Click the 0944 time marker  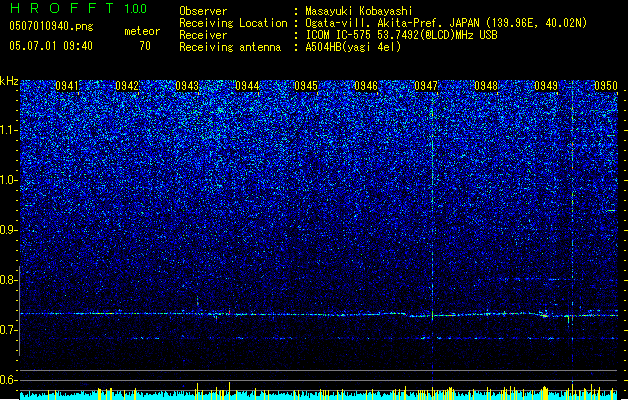247,86
